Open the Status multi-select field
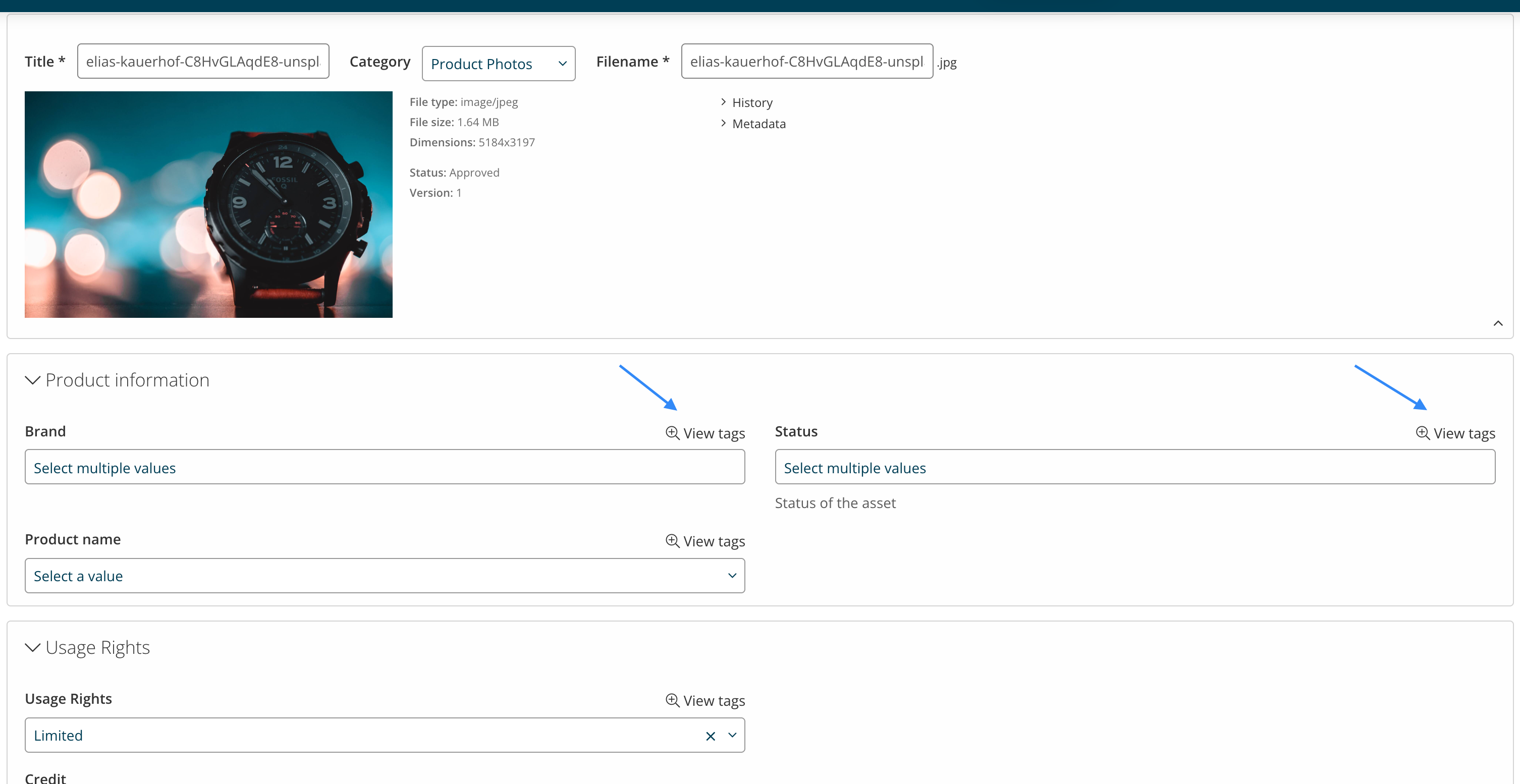 [1134, 467]
